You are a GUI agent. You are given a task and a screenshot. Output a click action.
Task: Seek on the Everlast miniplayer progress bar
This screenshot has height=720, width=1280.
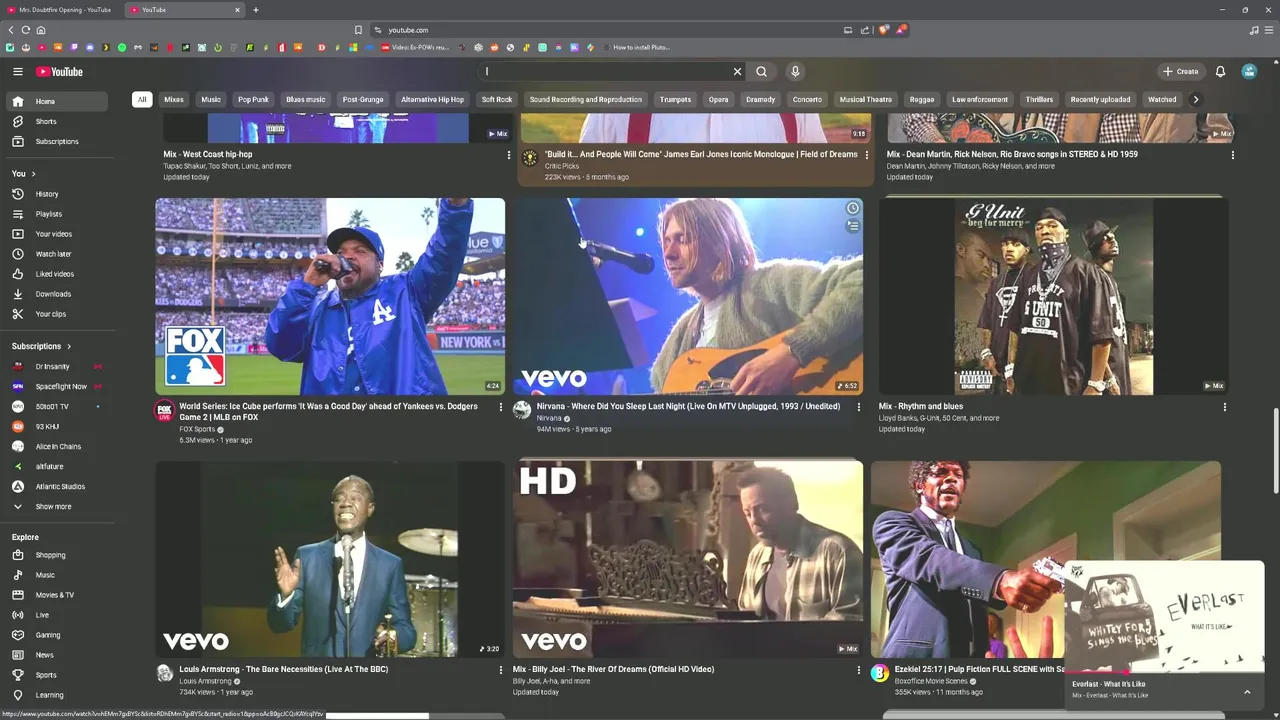[x=1164, y=673]
